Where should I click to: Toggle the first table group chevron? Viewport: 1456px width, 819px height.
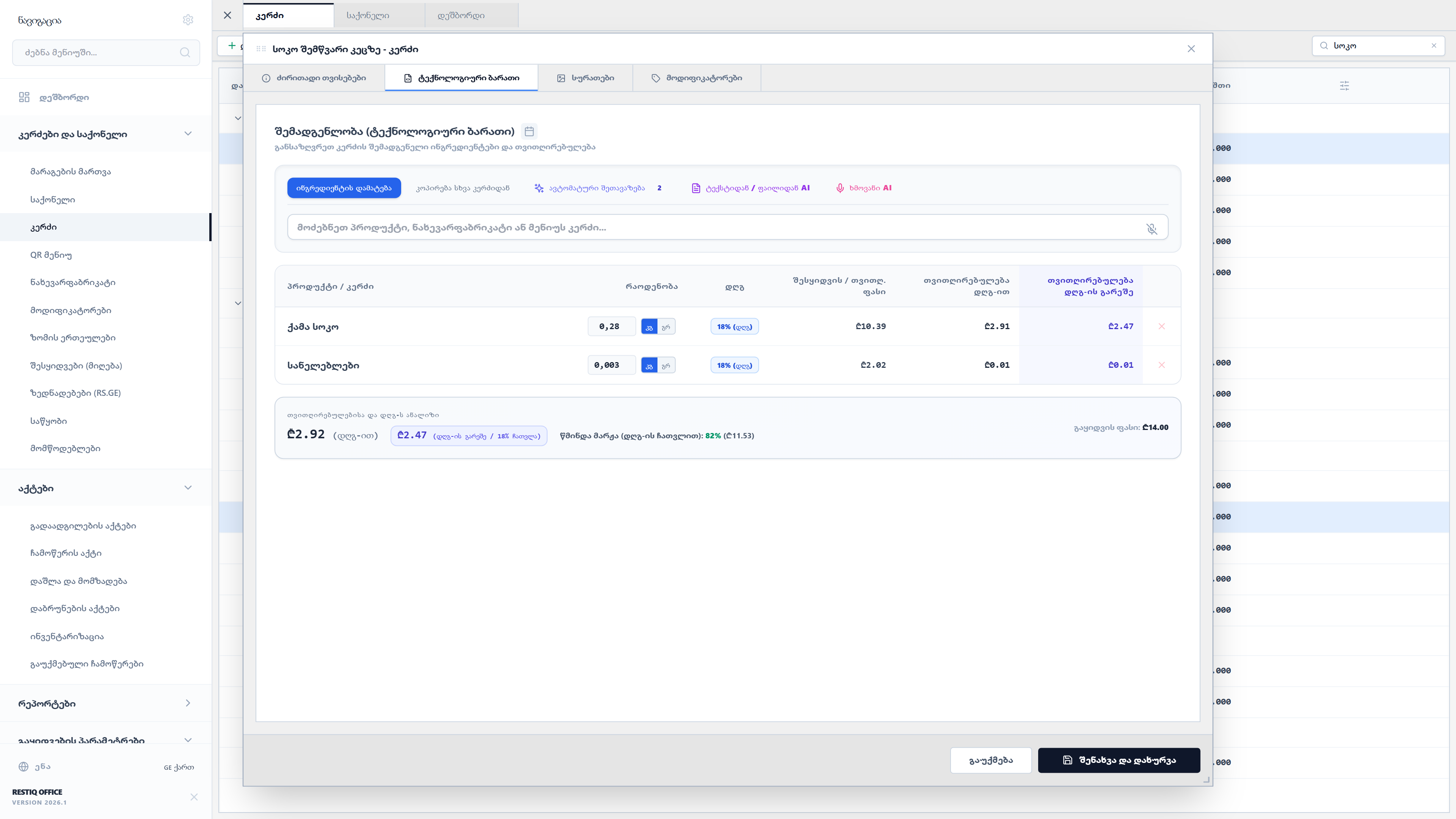(x=238, y=118)
